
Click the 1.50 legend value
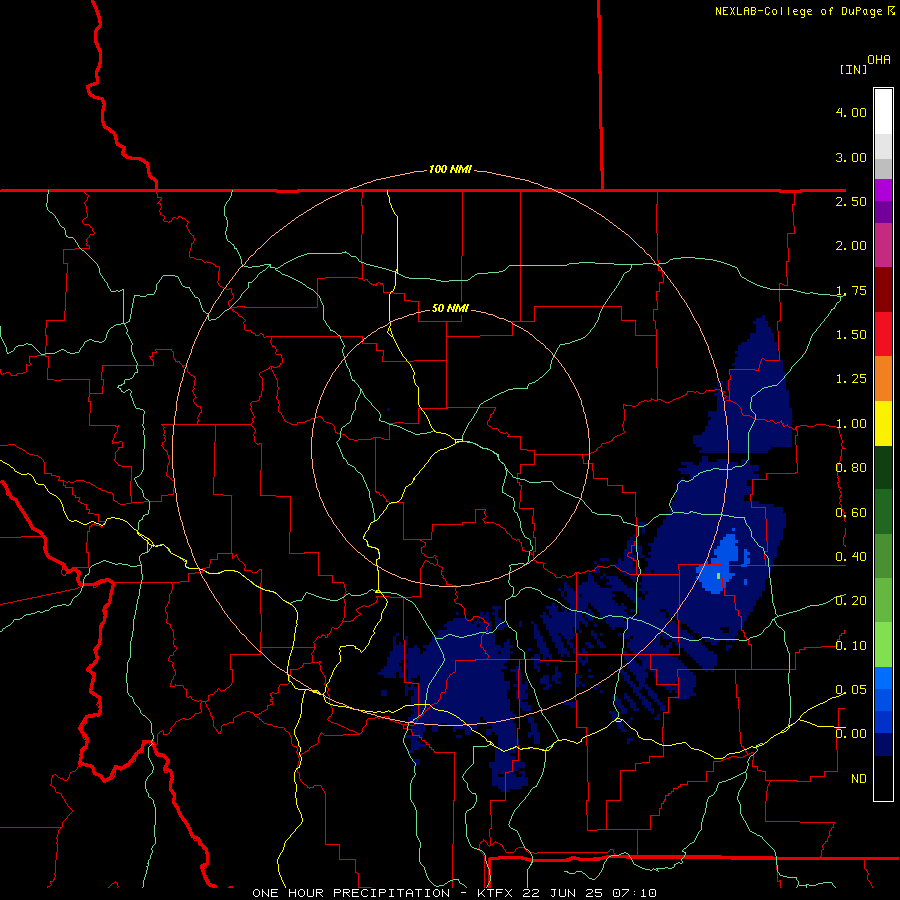coord(851,335)
